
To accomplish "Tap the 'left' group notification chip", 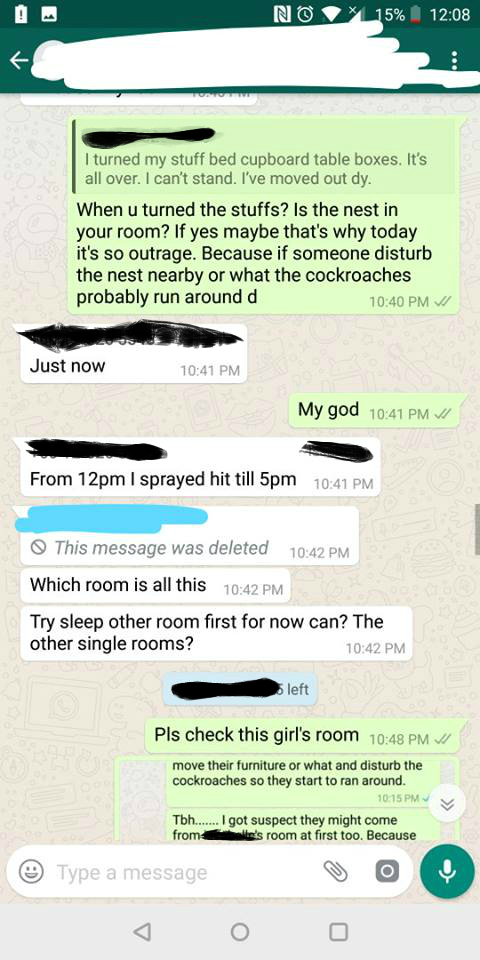I will coord(240,689).
